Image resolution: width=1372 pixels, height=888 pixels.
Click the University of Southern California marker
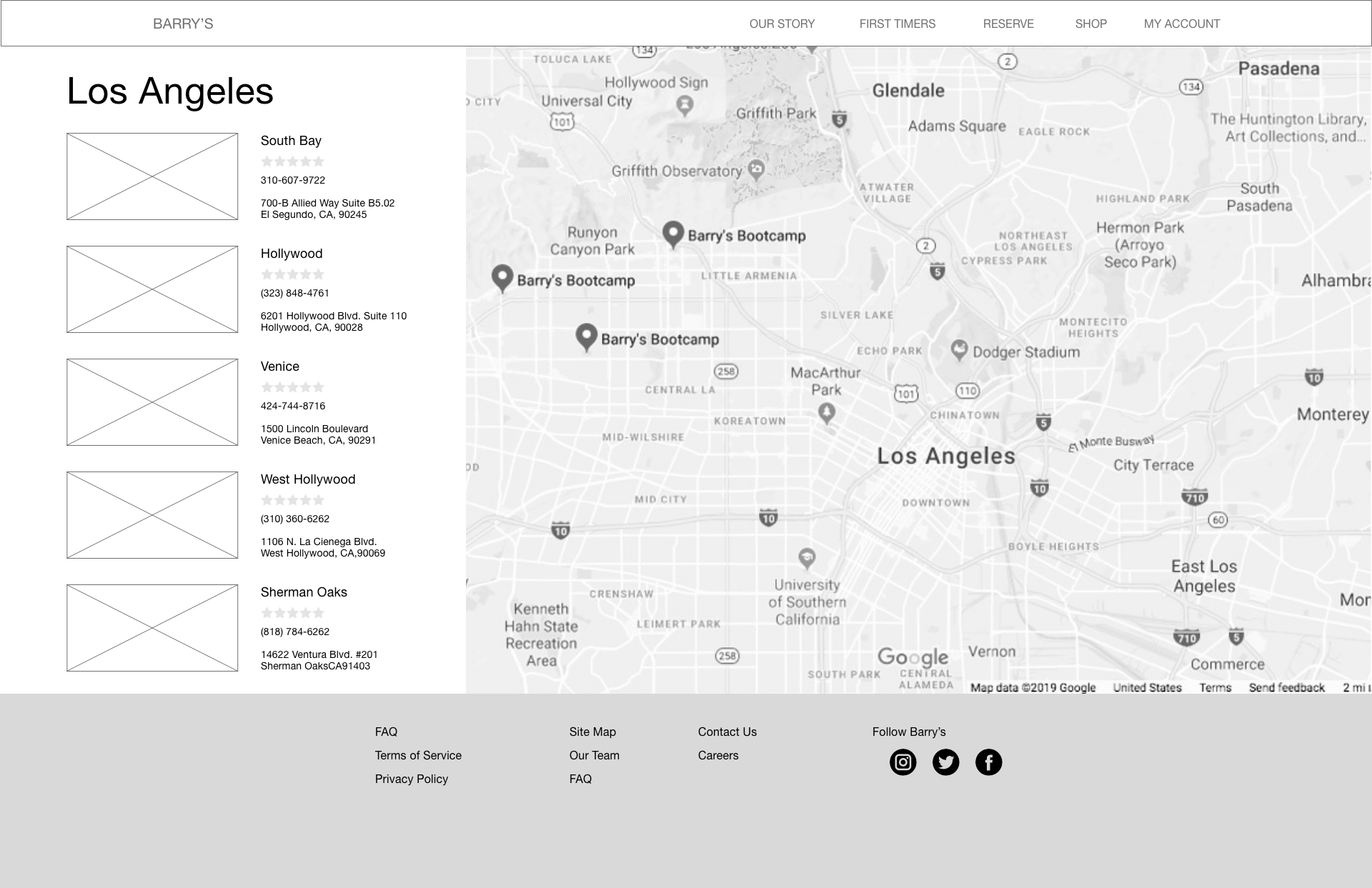tap(807, 558)
